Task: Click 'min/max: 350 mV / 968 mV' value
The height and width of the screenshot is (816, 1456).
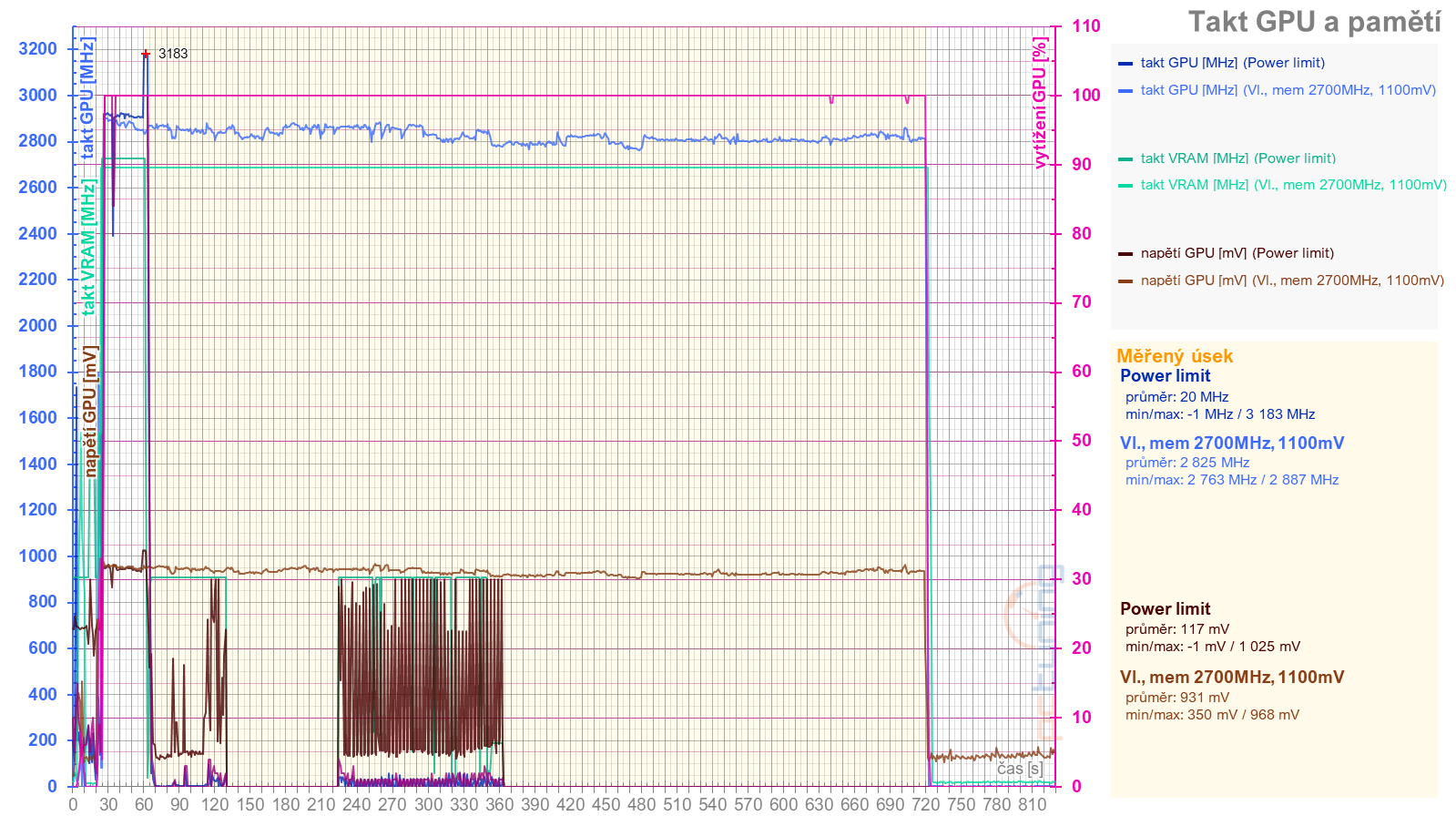Action: pos(1213,715)
